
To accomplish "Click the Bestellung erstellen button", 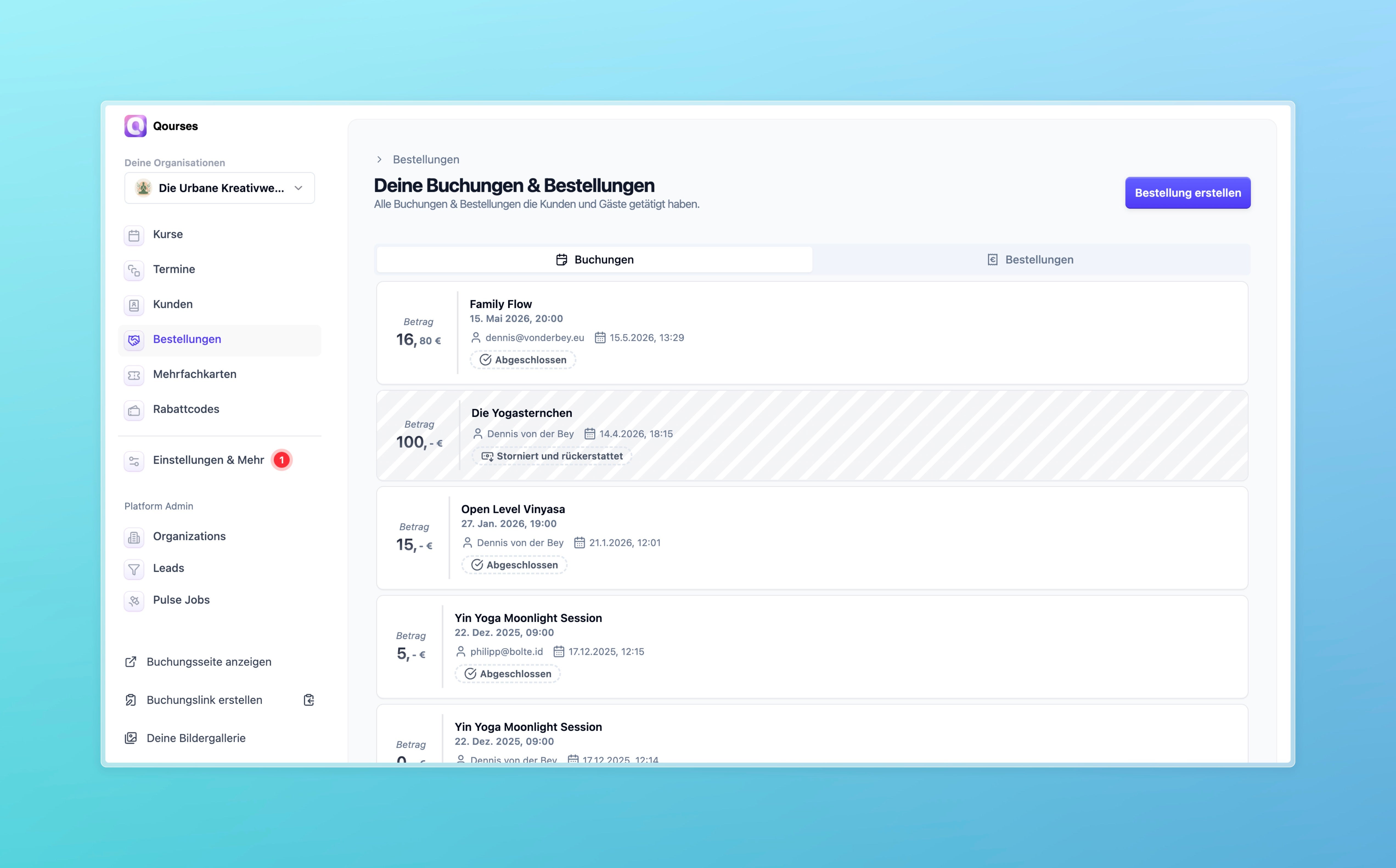I will [1188, 193].
